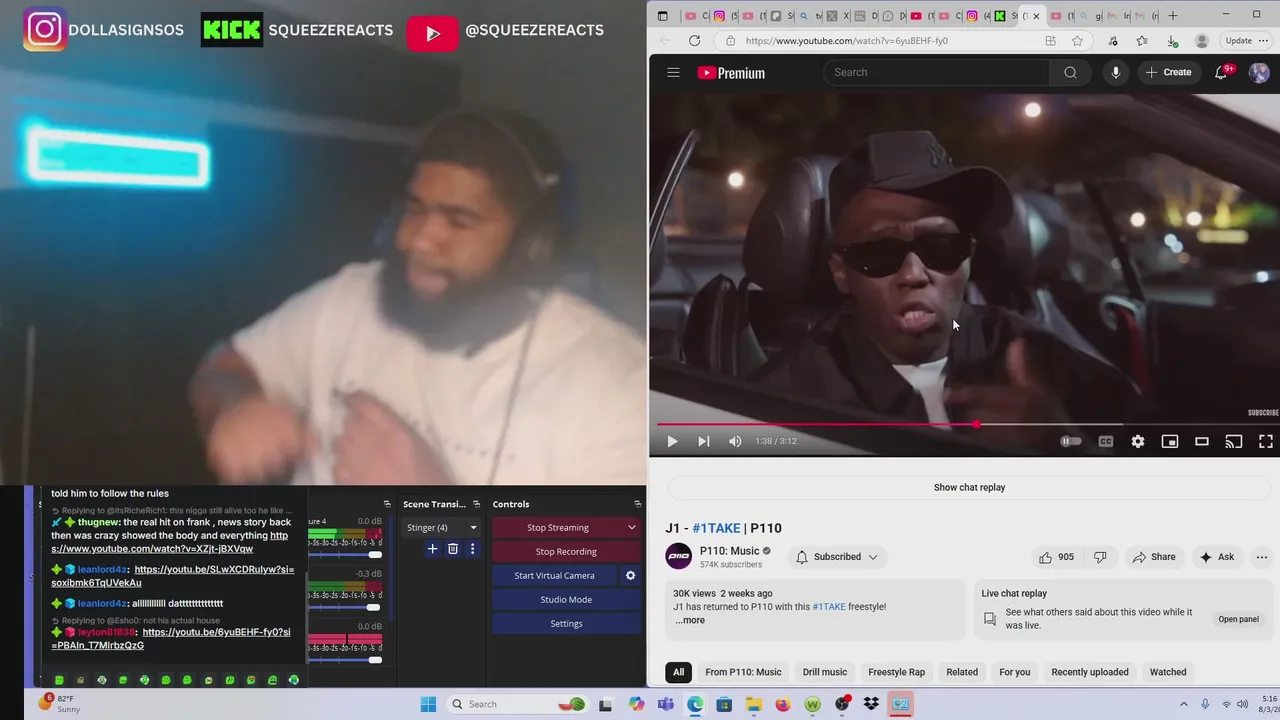Open YouTube account avatar menu

[x=1260, y=72]
